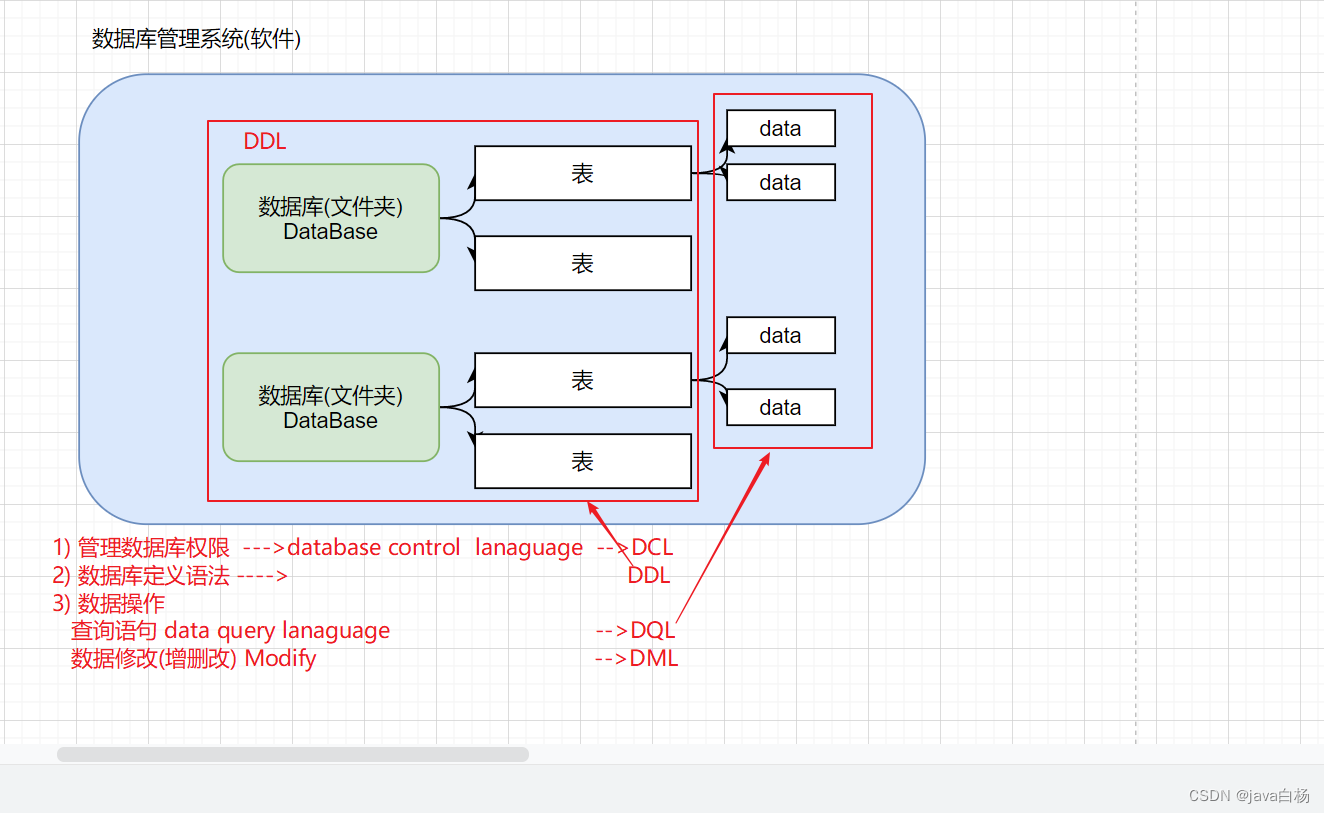This screenshot has width=1324, height=813.
Task: Click the bottommost 表 table box
Action: 583,461
